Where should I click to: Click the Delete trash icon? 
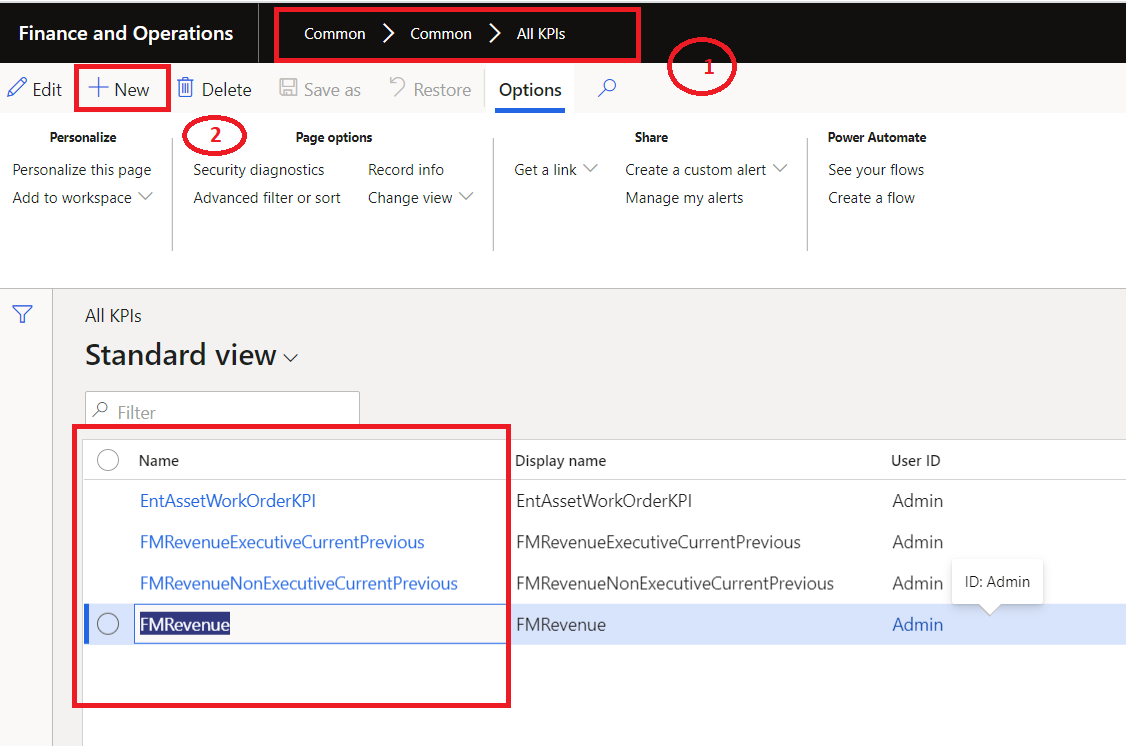point(184,88)
